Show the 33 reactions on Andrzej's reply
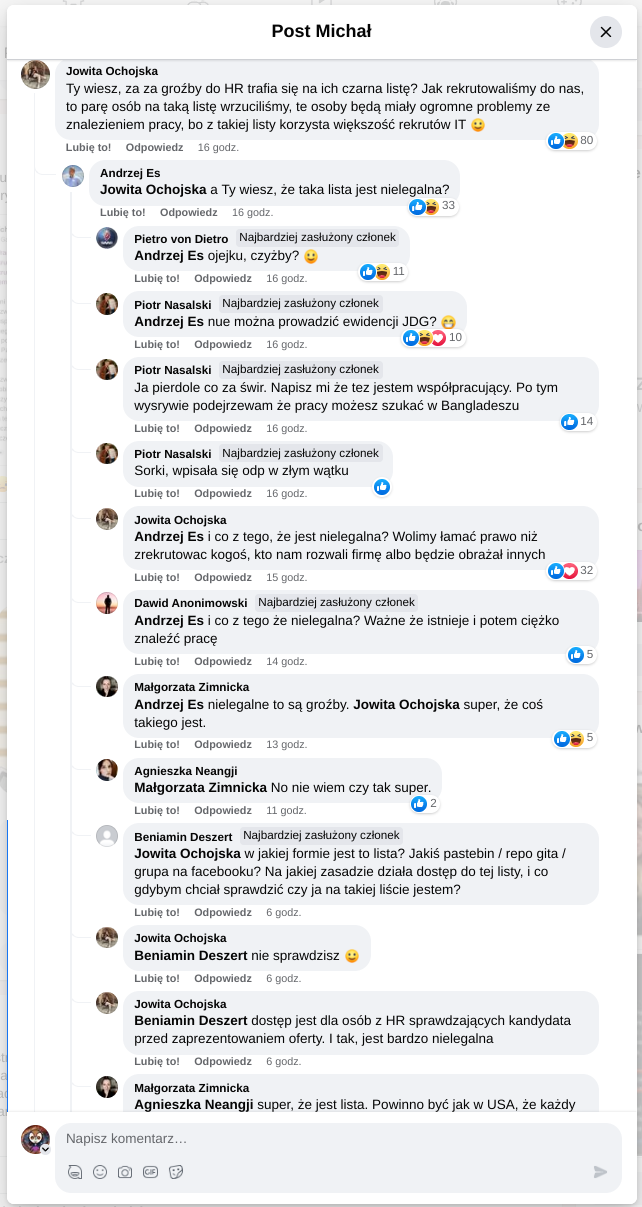The height and width of the screenshot is (1207, 642). tap(432, 206)
